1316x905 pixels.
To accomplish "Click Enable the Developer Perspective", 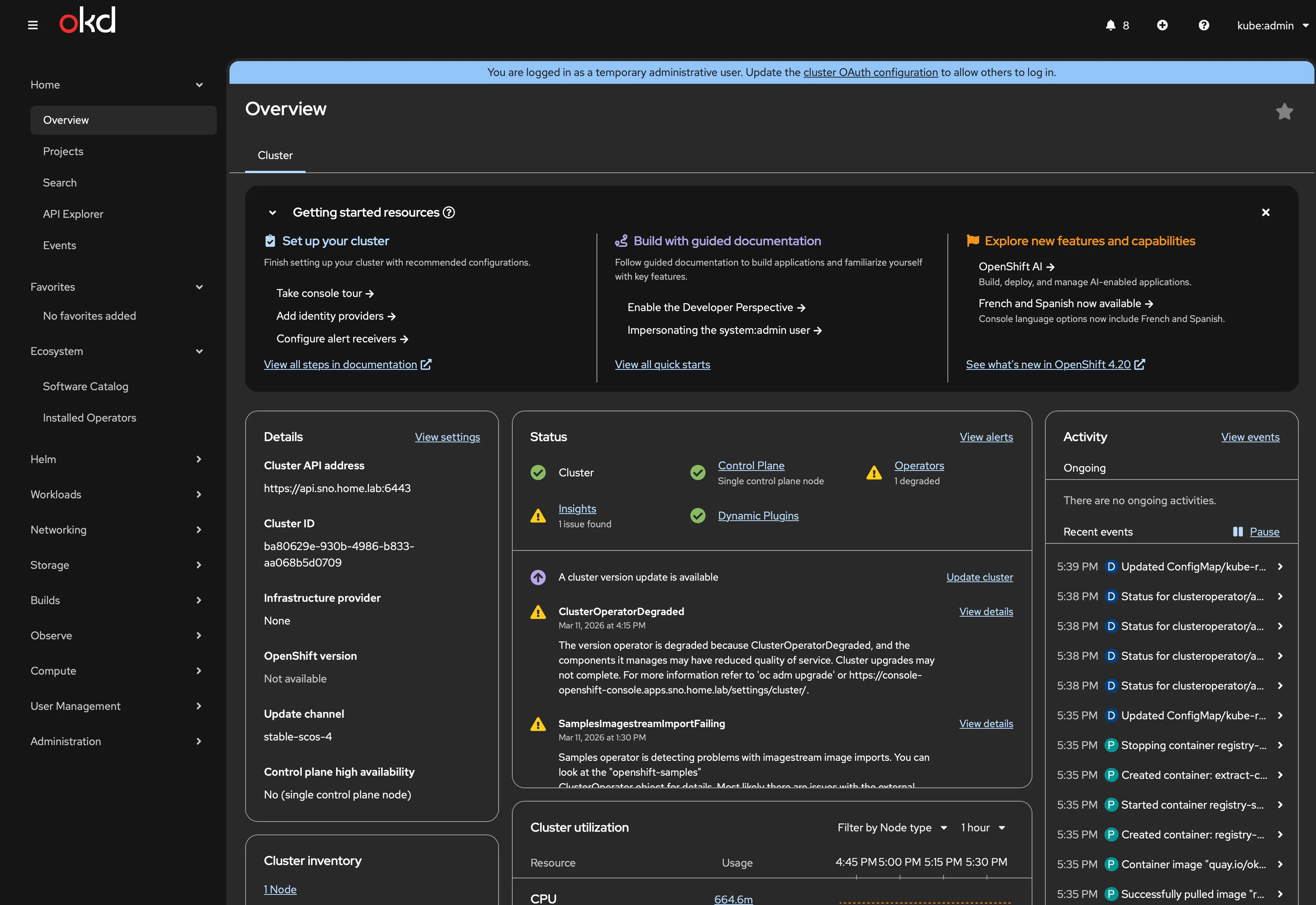I will pyautogui.click(x=716, y=307).
